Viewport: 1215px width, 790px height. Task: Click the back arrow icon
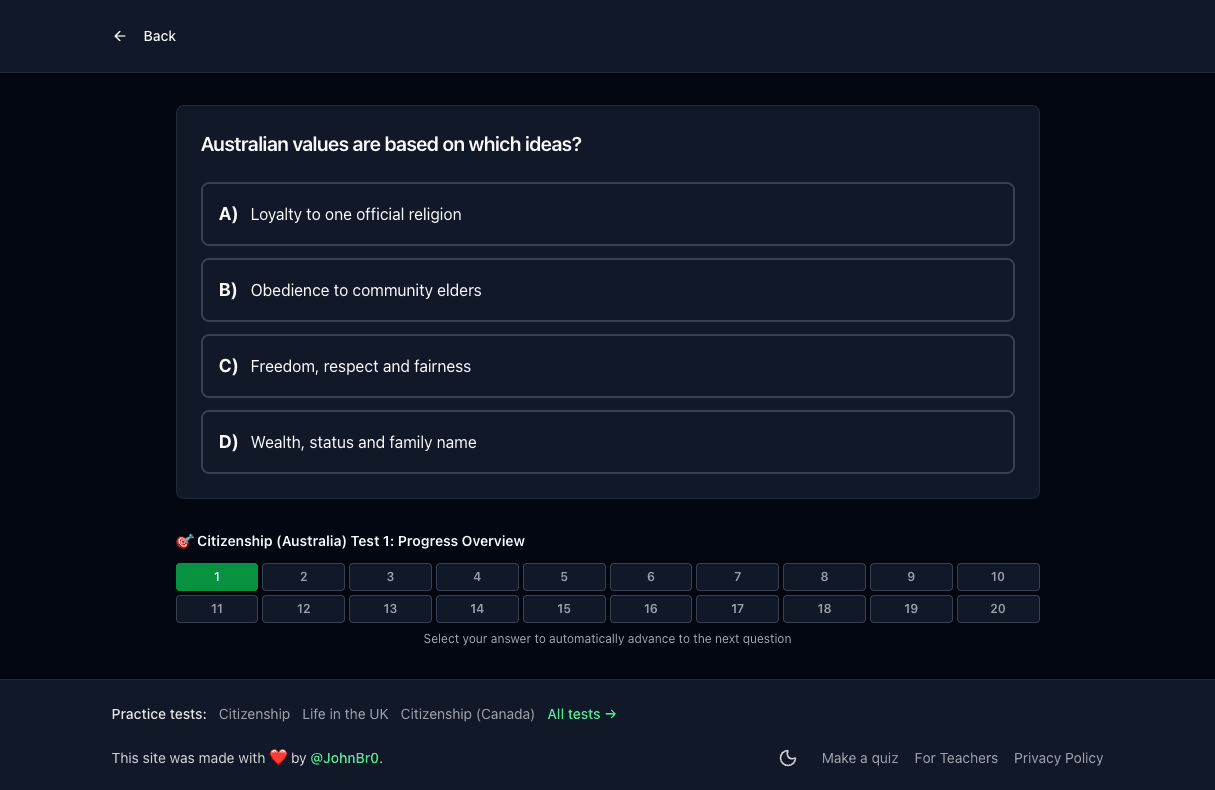coord(120,36)
